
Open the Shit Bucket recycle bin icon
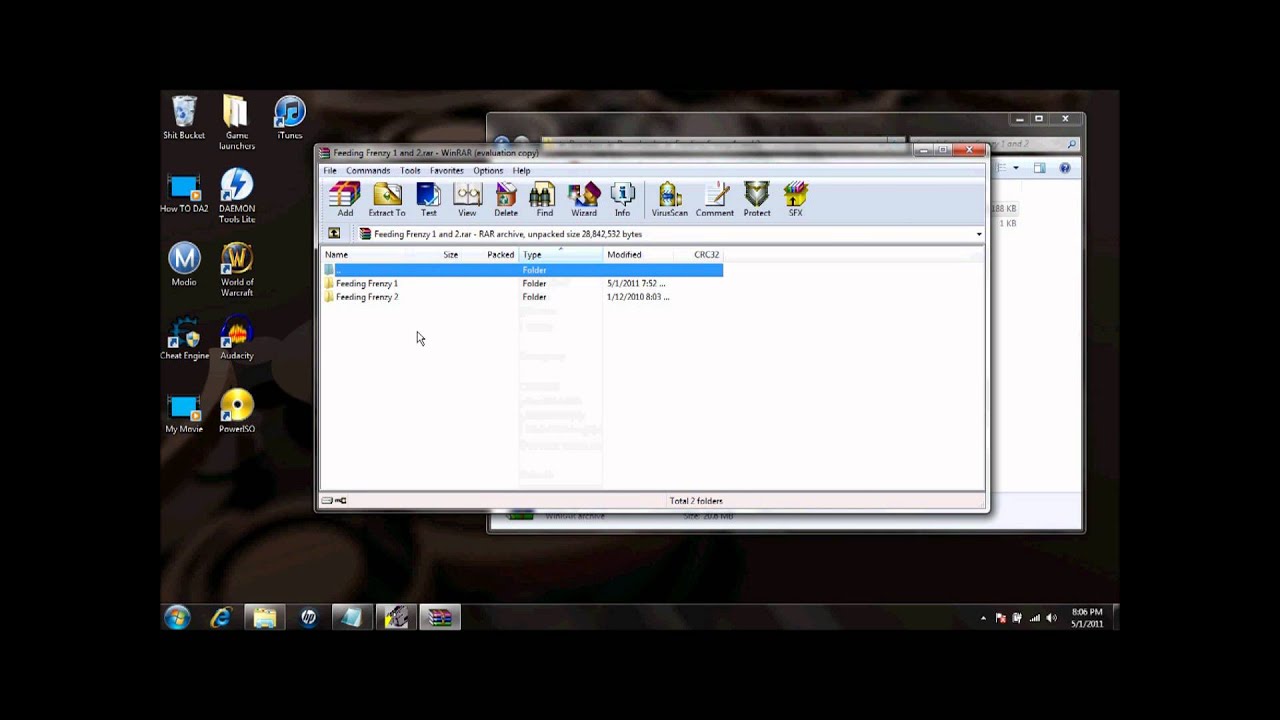(184, 118)
